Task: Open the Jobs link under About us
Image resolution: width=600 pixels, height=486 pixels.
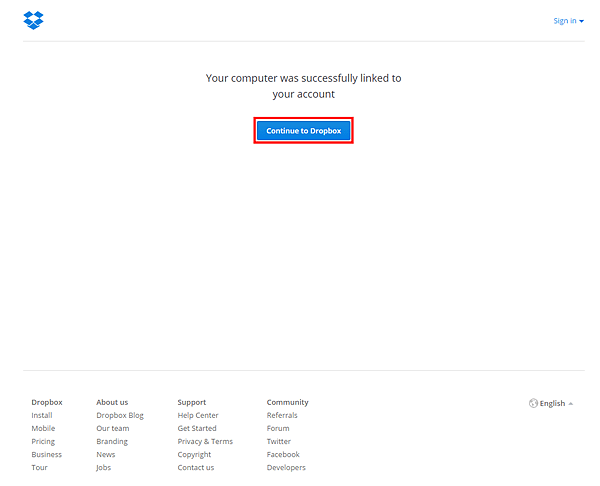Action: pyautogui.click(x=103, y=468)
